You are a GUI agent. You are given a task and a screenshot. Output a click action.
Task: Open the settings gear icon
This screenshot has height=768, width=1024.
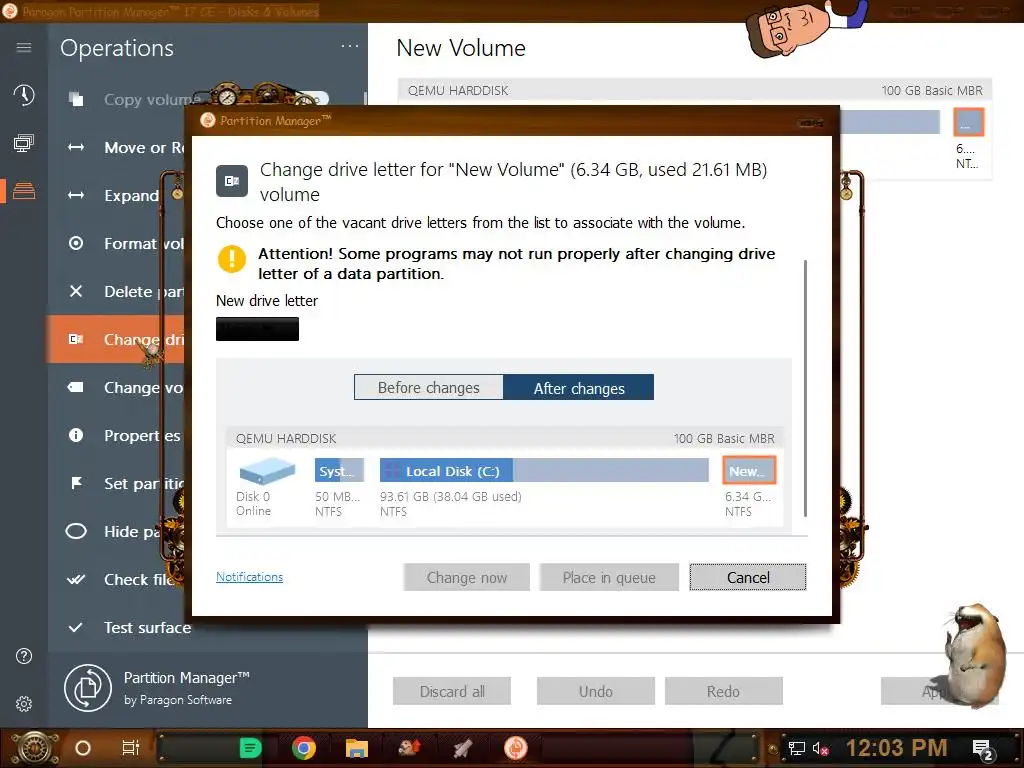pyautogui.click(x=24, y=704)
